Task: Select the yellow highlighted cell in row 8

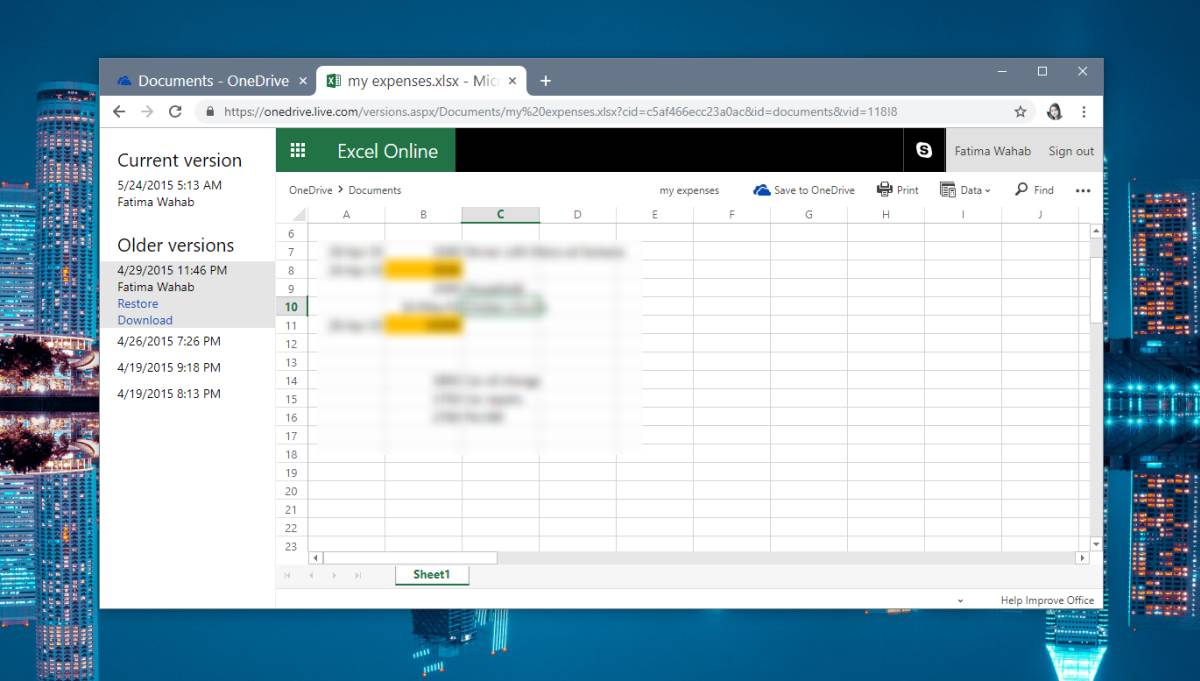Action: [423, 270]
